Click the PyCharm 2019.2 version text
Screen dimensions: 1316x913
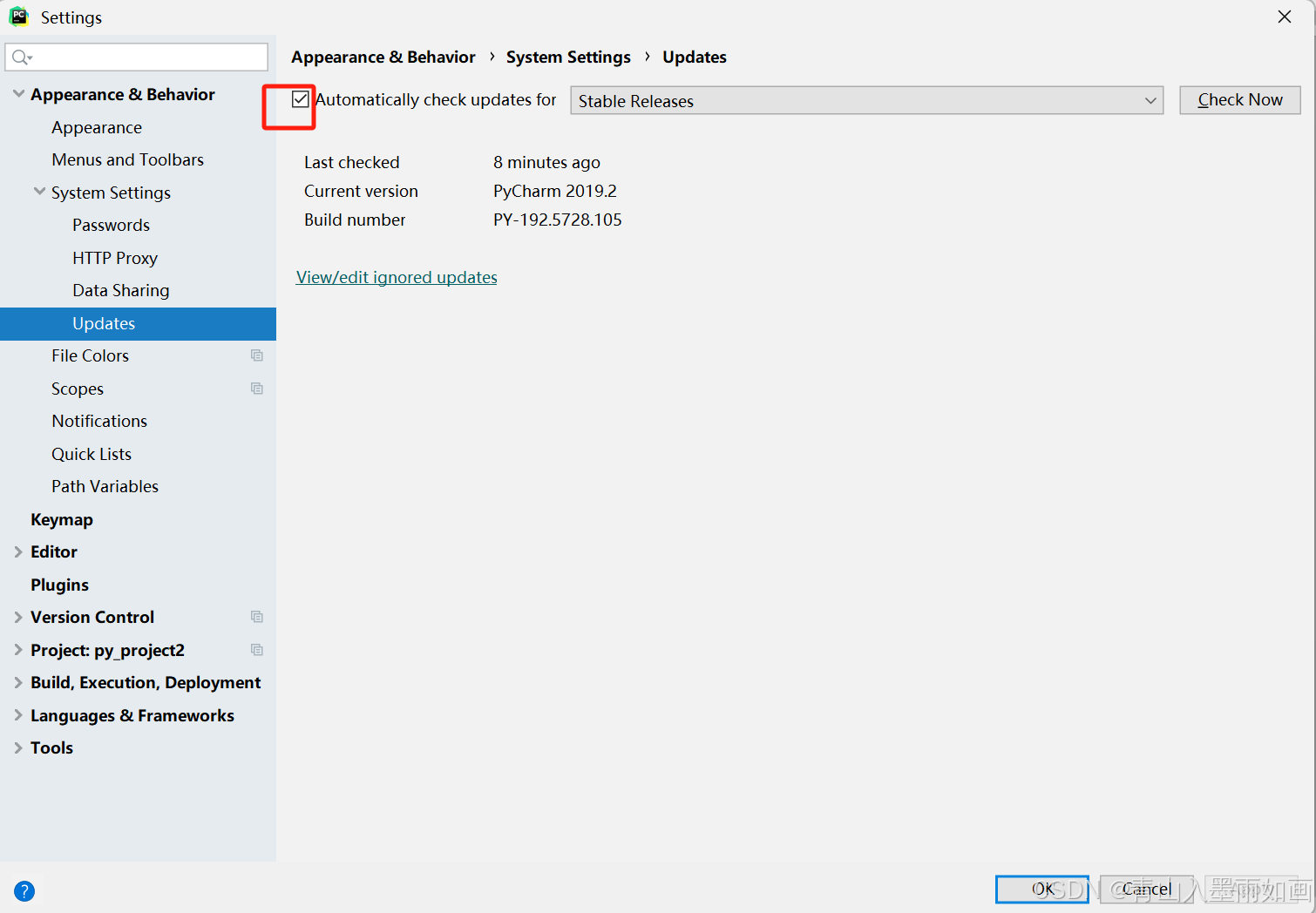click(555, 191)
